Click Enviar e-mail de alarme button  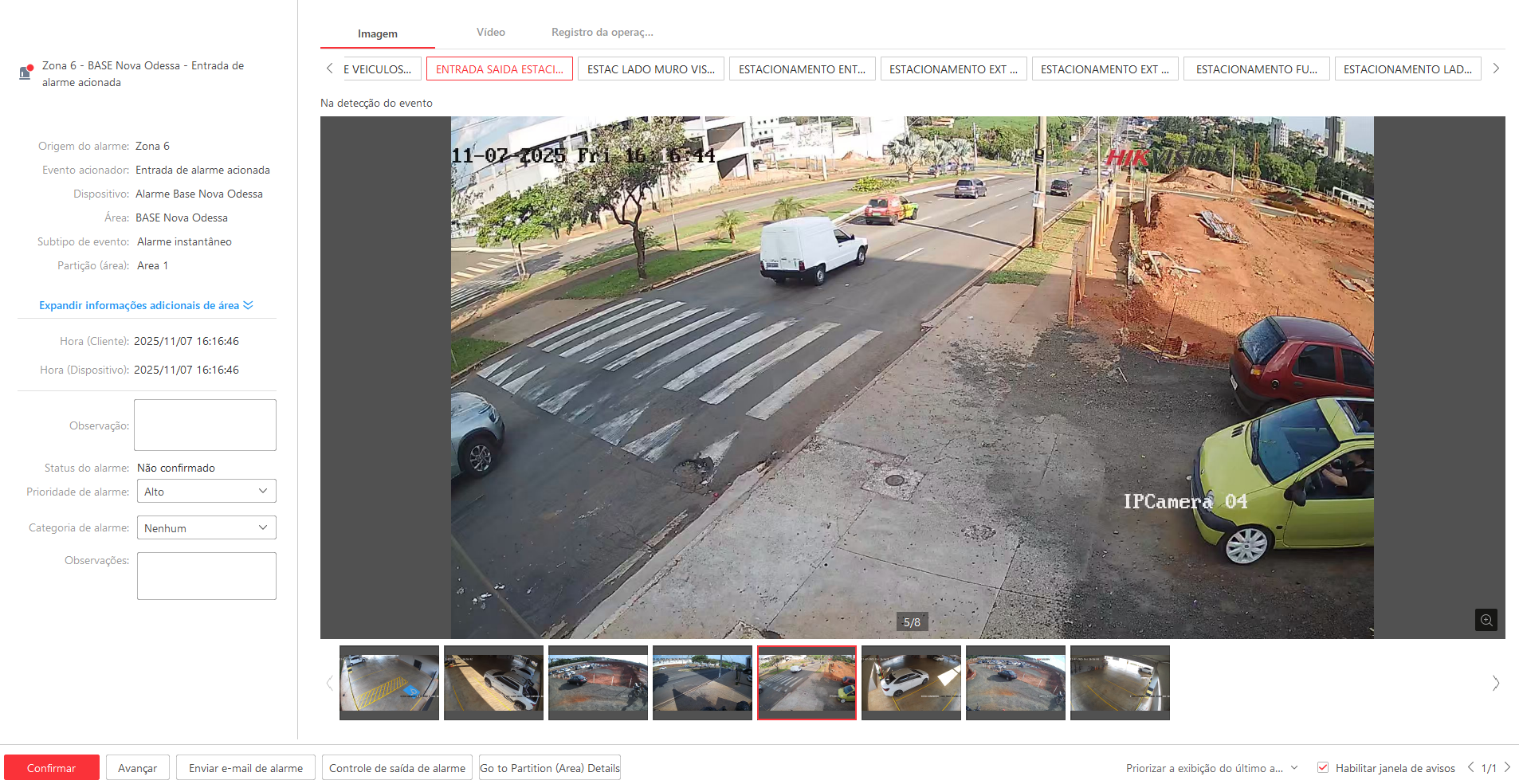[245, 768]
